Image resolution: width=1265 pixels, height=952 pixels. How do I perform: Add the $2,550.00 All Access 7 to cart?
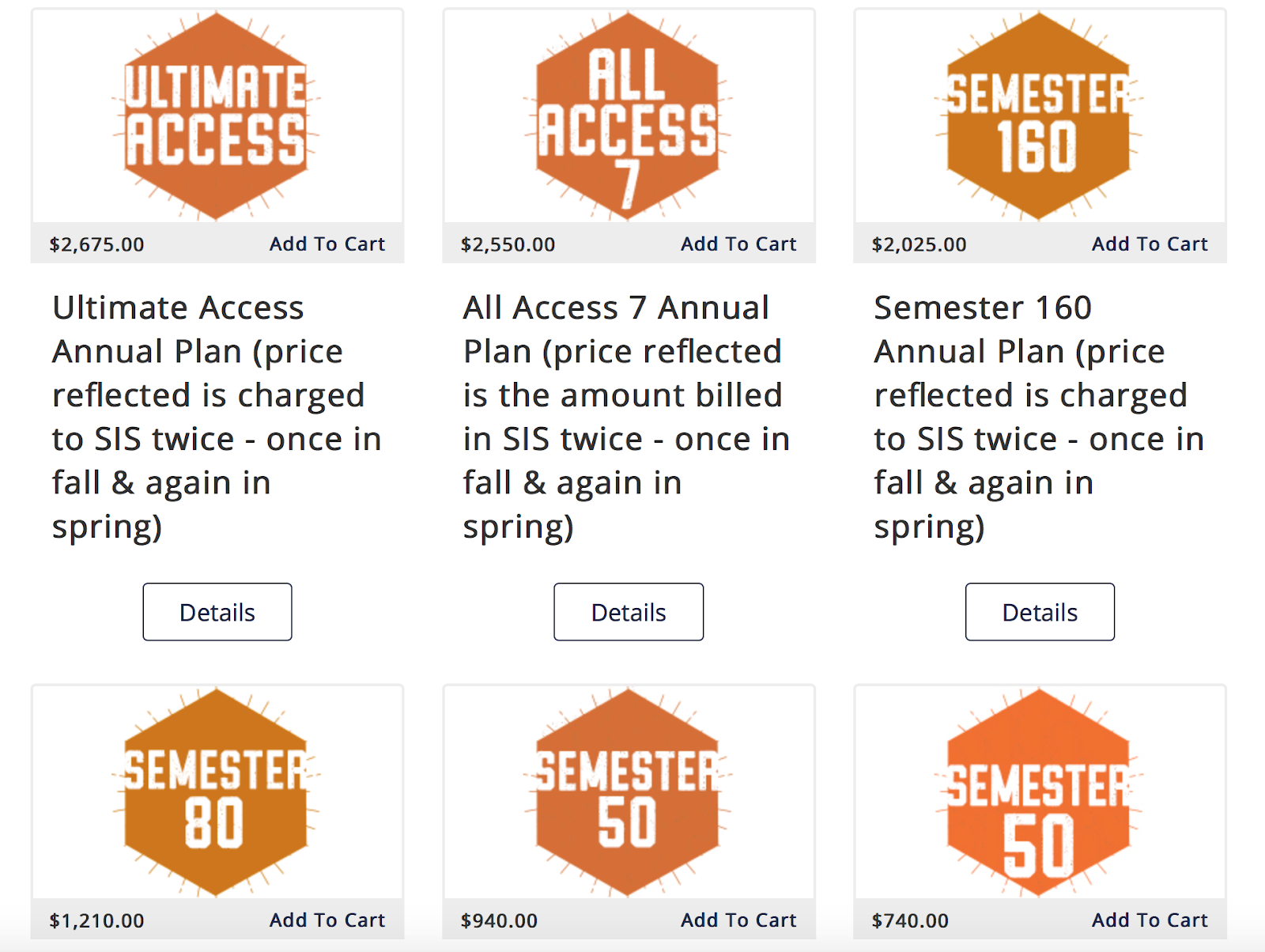click(x=738, y=244)
